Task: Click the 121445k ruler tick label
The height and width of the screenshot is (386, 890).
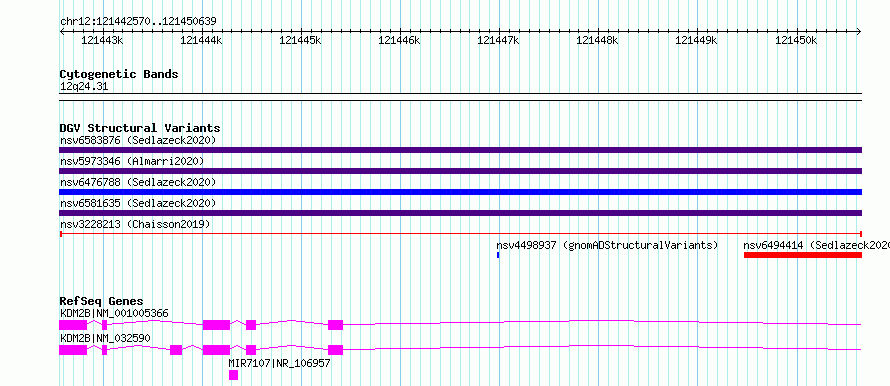Action: (x=300, y=40)
